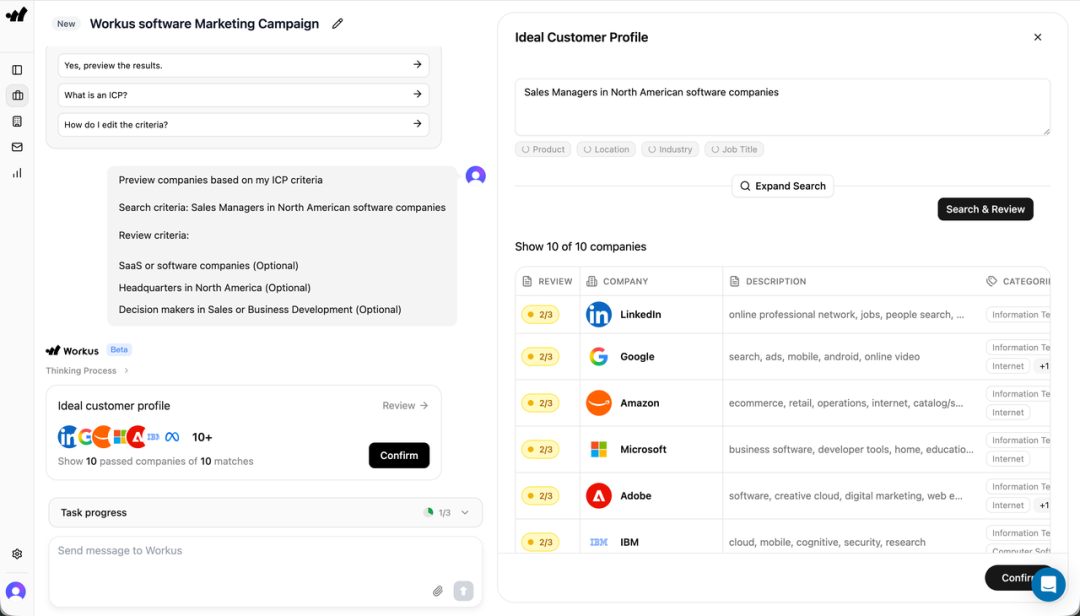Click the 2/3 review badge for Microsoft

(x=540, y=449)
